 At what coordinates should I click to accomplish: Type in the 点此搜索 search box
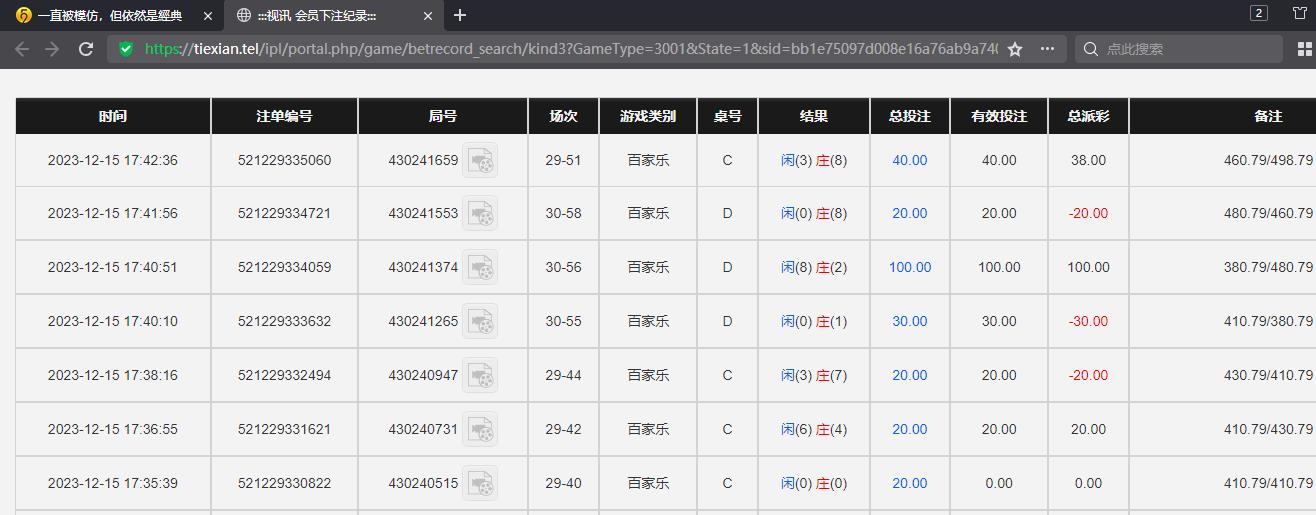1185,49
